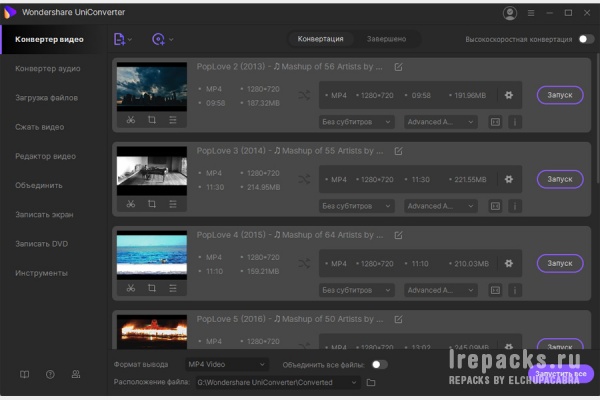Click Запуск button for PopLove 3
The image size is (600, 400).
(560, 179)
